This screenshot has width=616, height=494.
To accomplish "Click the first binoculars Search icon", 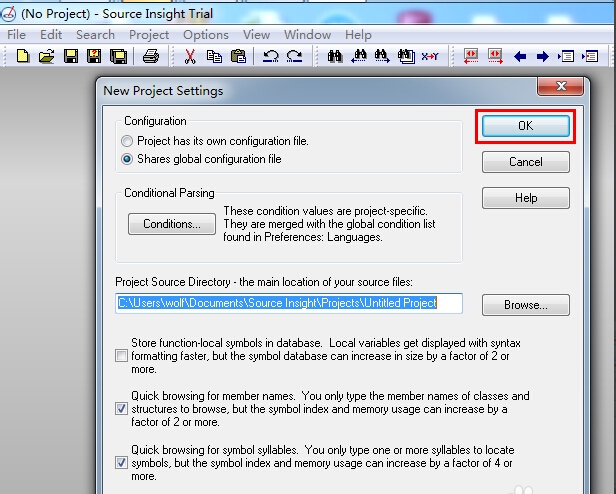I will (x=335, y=57).
